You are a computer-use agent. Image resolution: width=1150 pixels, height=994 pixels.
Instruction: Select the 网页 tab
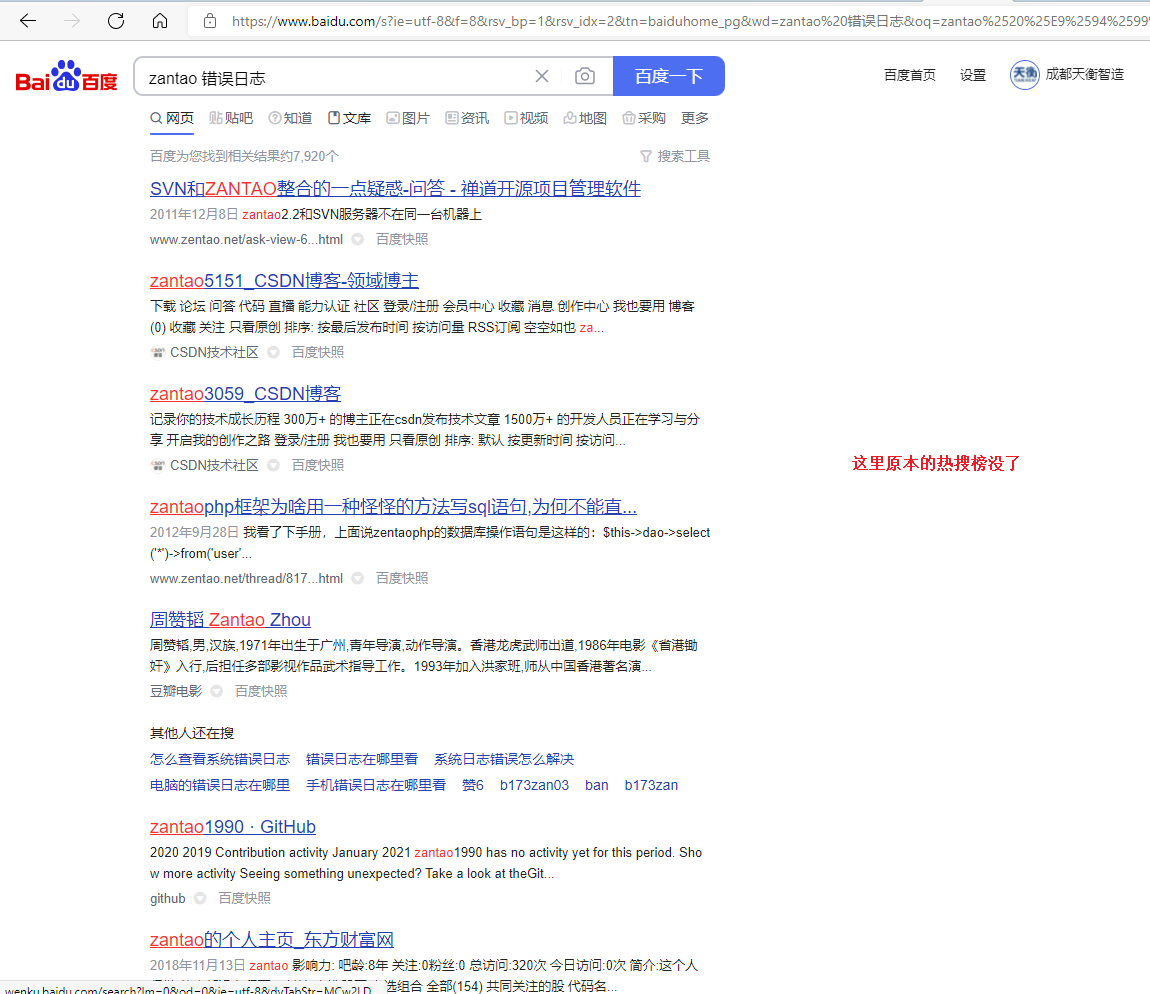(172, 118)
